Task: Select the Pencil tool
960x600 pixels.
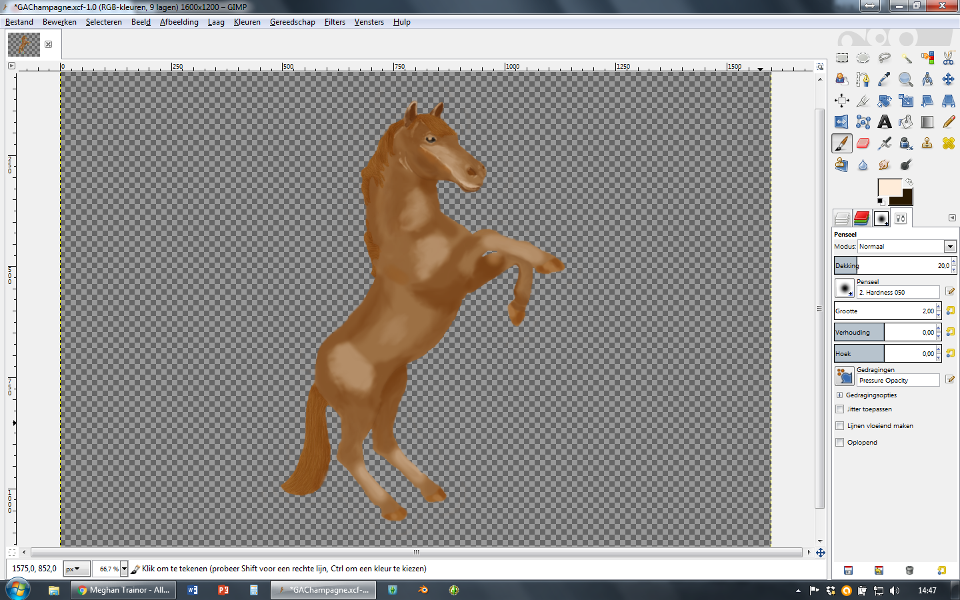Action: tap(949, 122)
